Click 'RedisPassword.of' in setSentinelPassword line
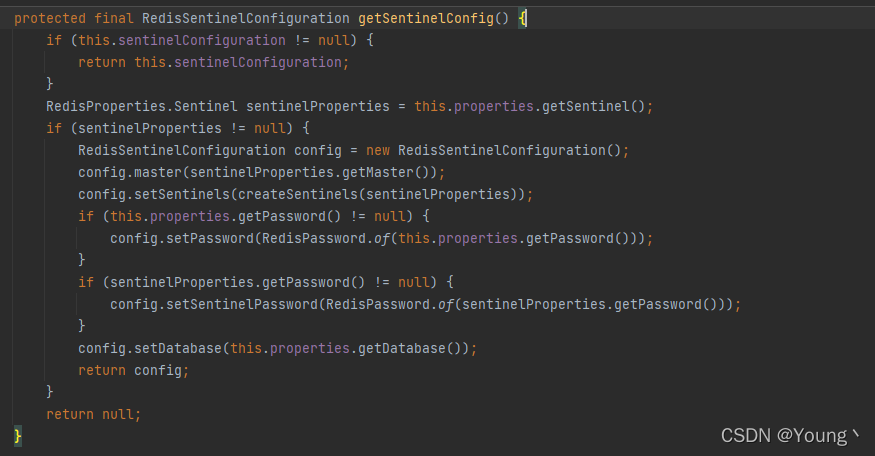Screen dimensions: 875x456 pyautogui.click(x=390, y=304)
